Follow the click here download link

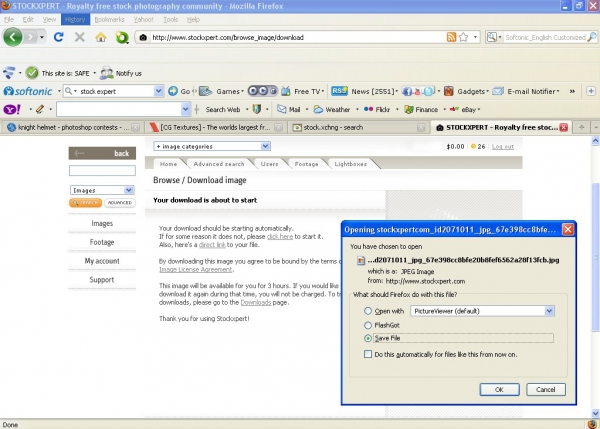pos(280,237)
